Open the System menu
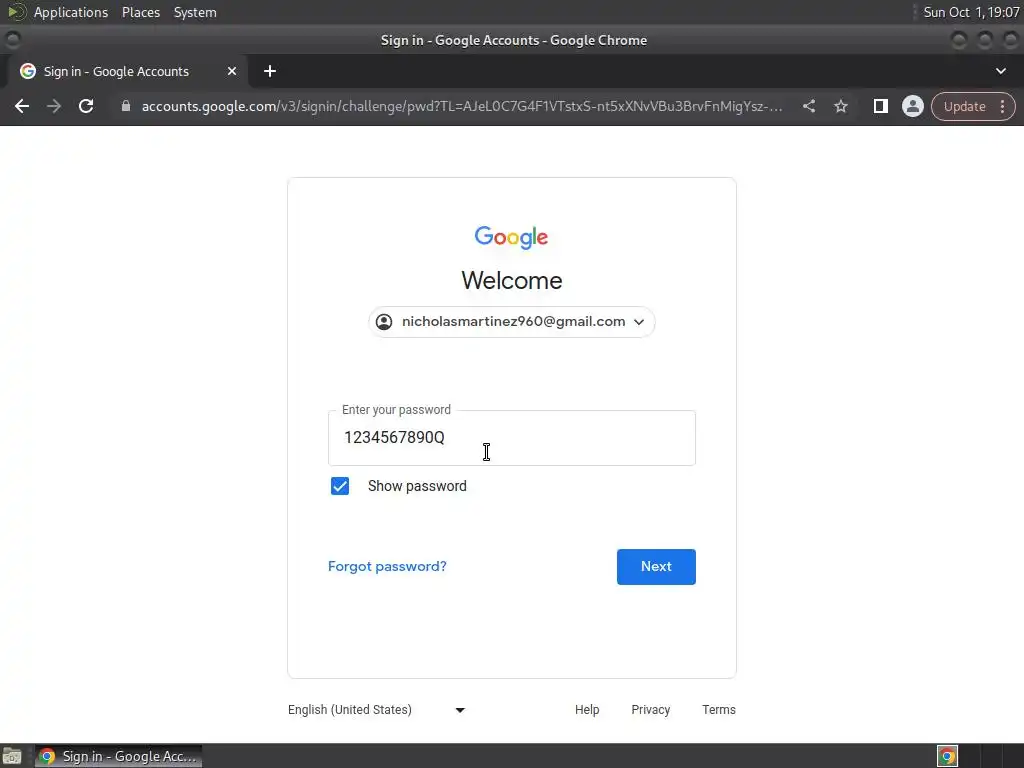This screenshot has height=768, width=1024. click(195, 12)
